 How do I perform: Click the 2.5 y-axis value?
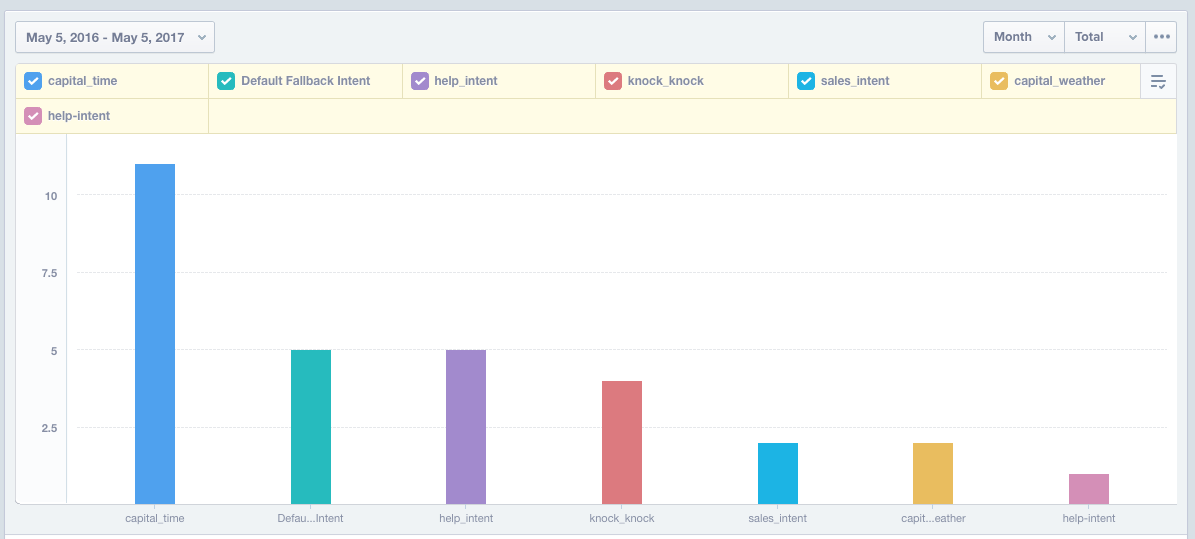point(49,428)
